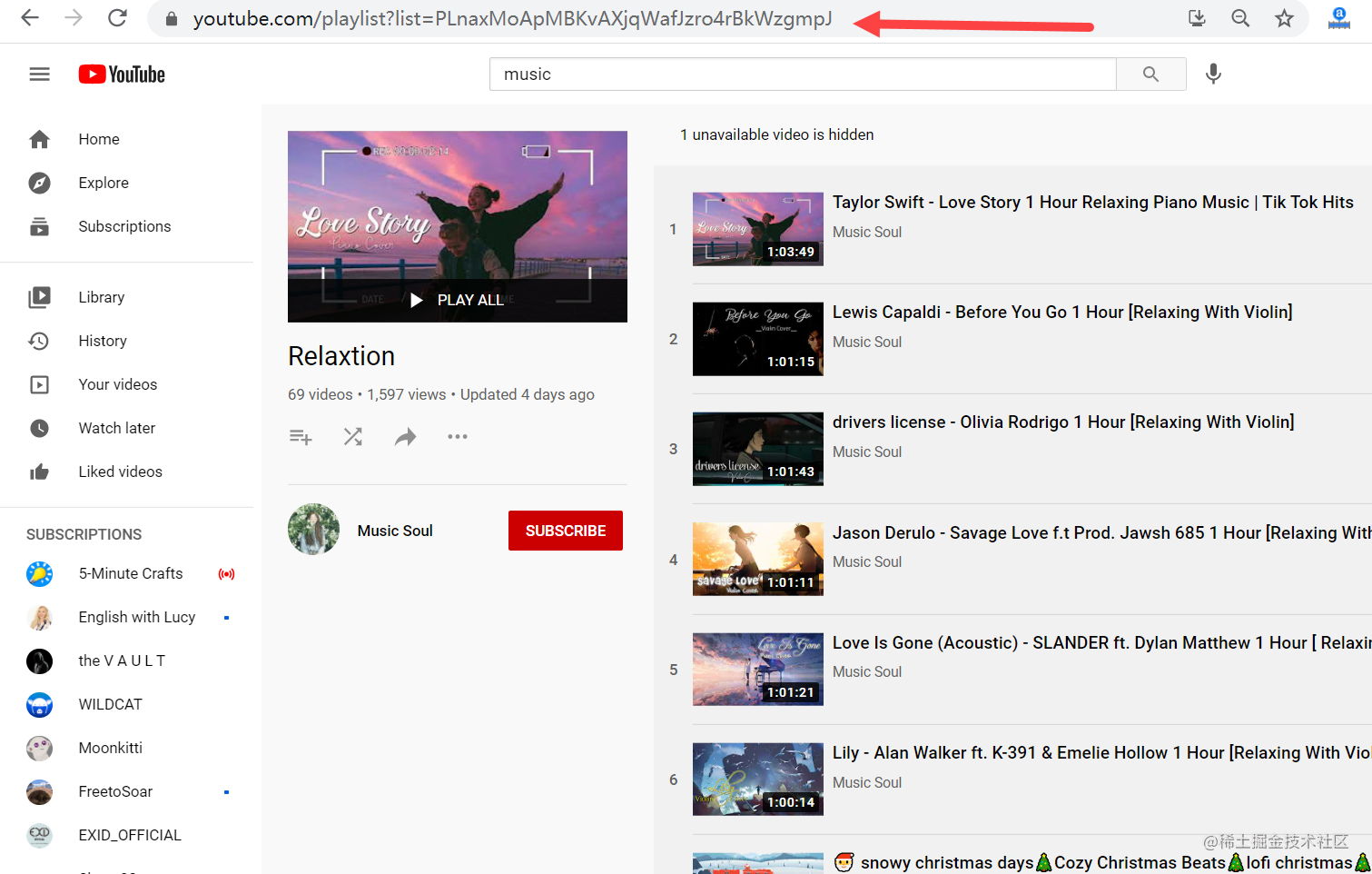Click the search magnifier button
The image size is (1372, 874).
click(1150, 74)
